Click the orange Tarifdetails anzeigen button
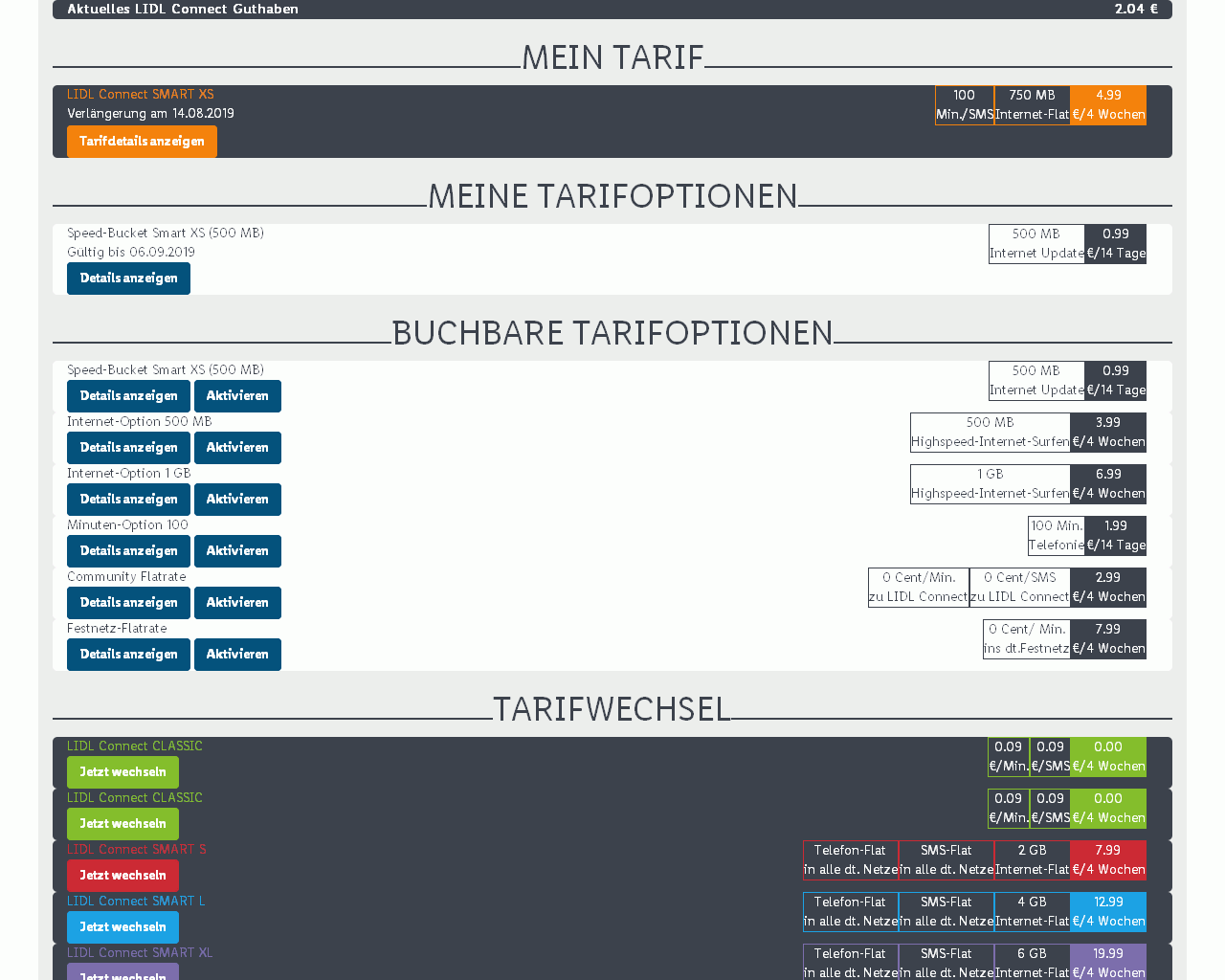The image size is (1225, 980). [142, 142]
